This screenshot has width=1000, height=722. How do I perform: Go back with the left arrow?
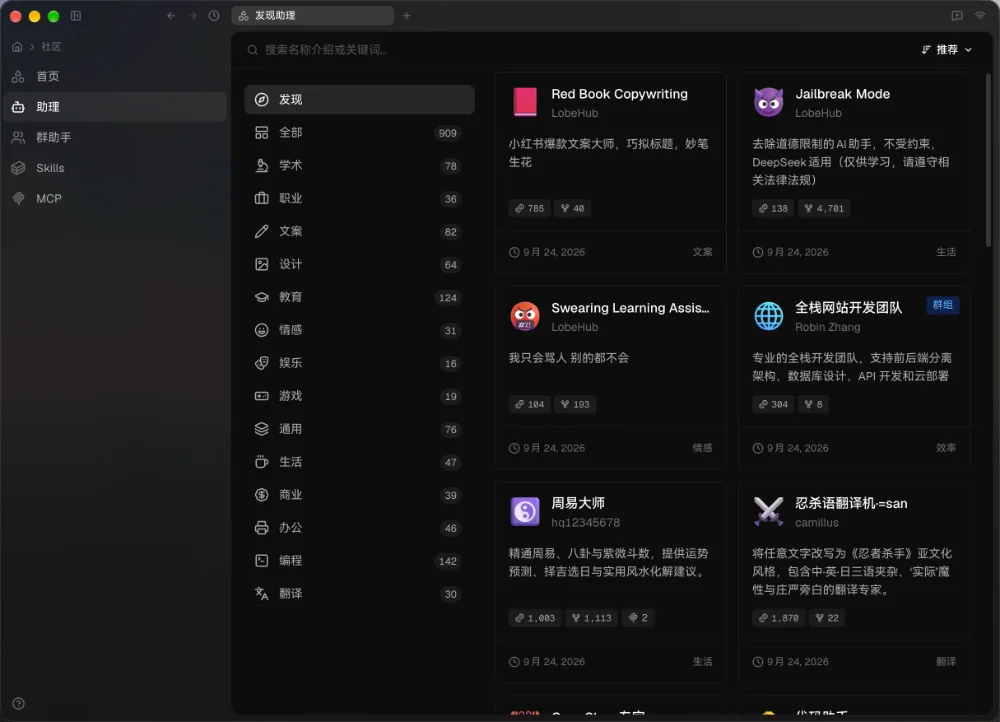(171, 15)
